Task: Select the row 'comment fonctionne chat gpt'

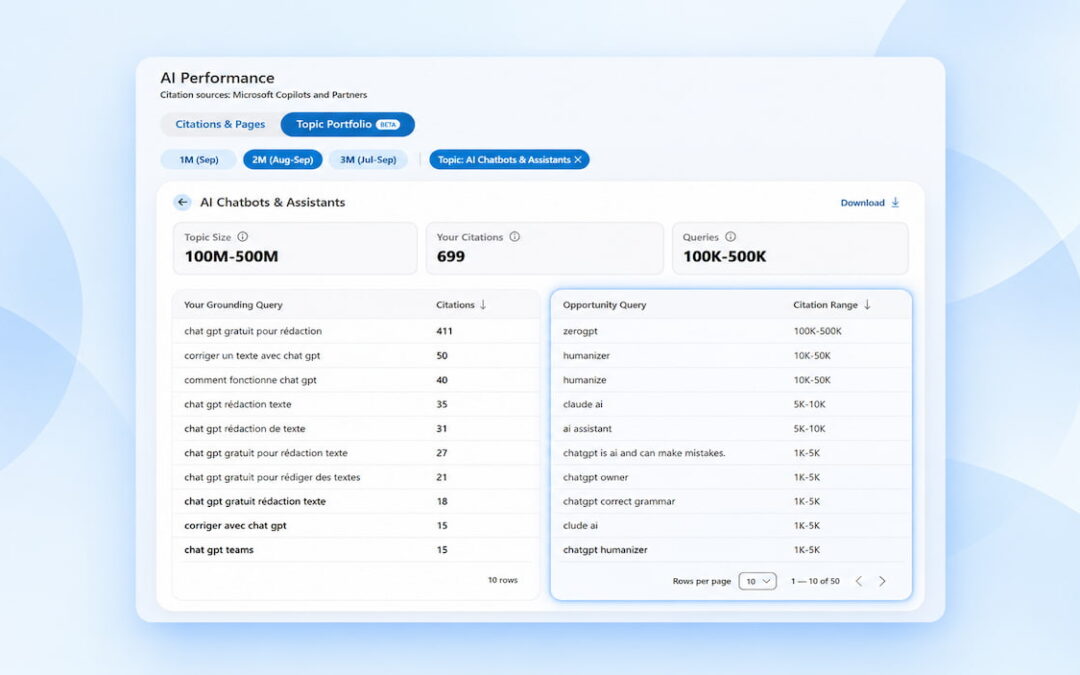Action: click(x=355, y=380)
